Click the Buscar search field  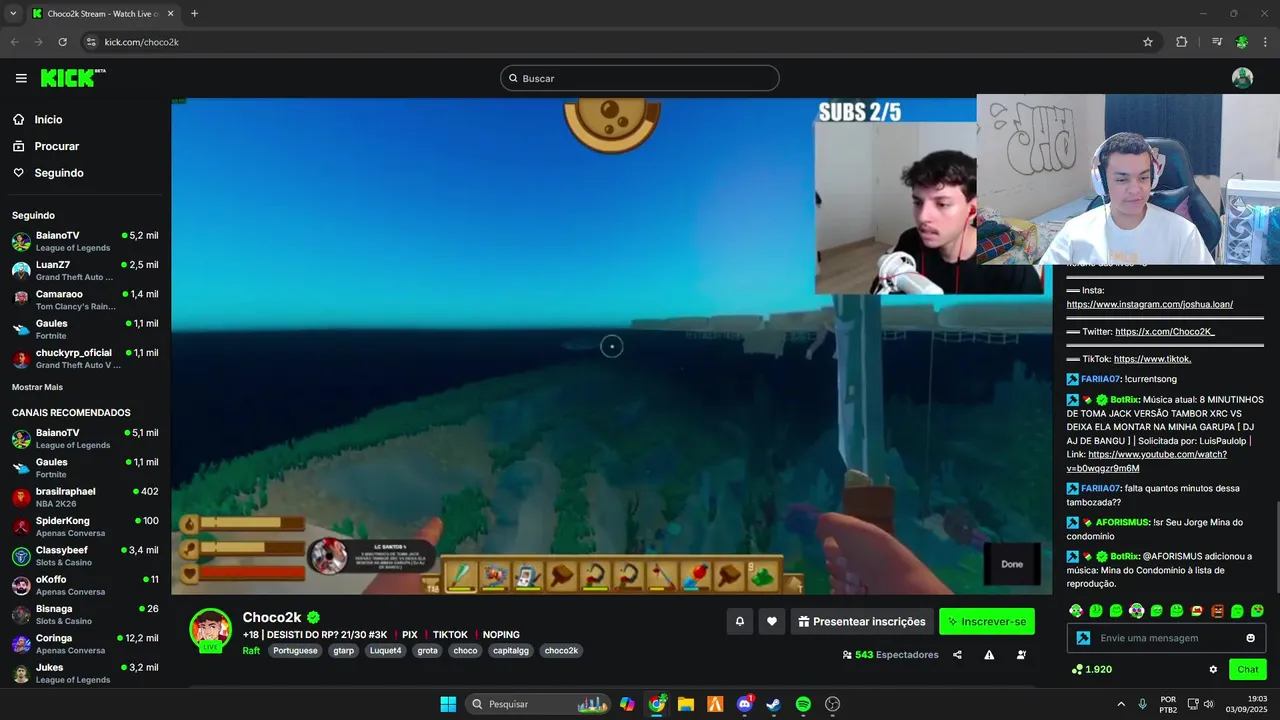tap(640, 78)
